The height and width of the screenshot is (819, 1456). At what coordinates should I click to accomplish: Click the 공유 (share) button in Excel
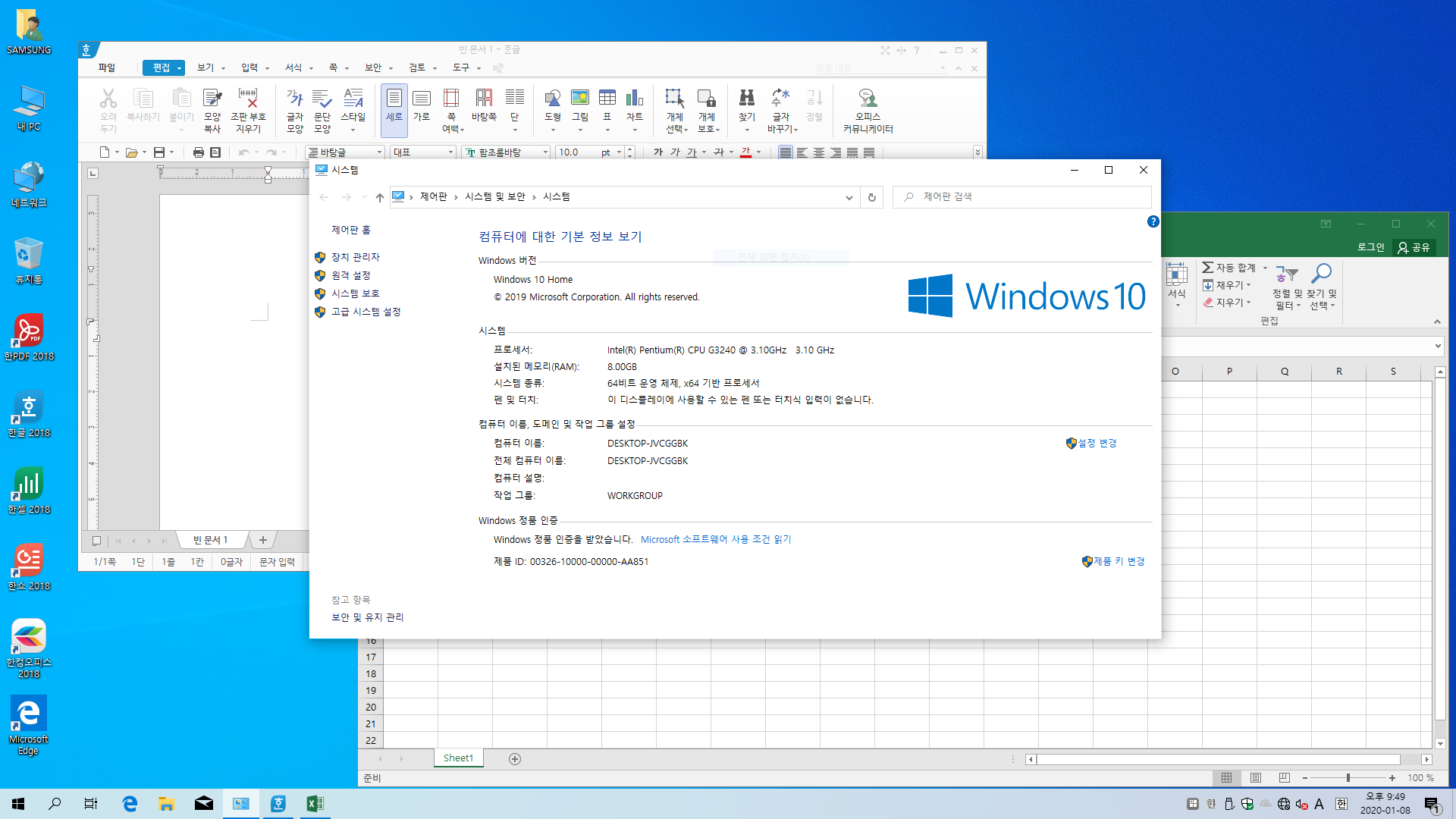1414,247
